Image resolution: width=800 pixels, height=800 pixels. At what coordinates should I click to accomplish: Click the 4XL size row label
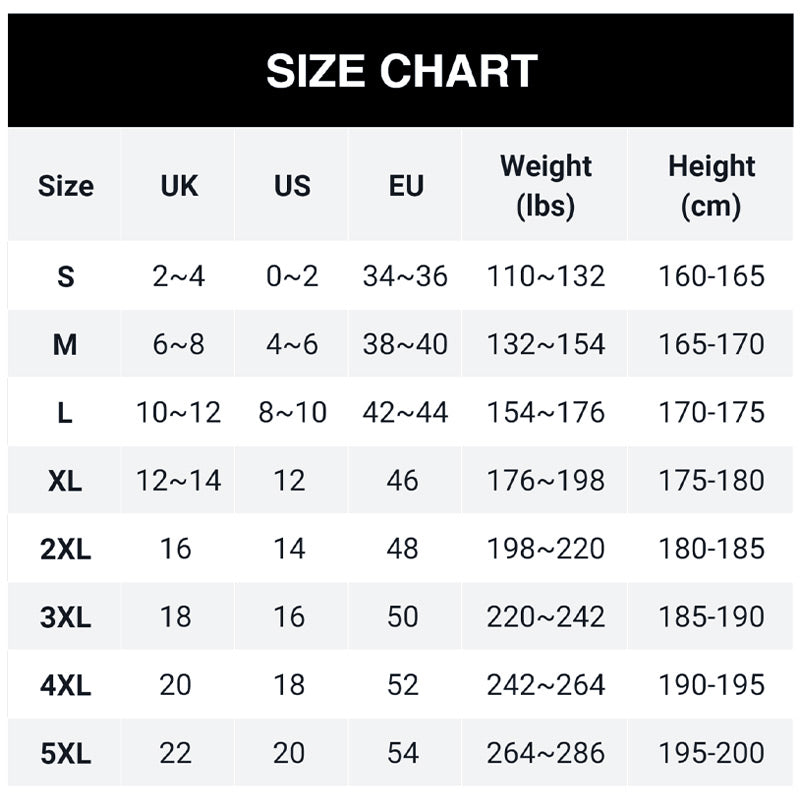(66, 685)
